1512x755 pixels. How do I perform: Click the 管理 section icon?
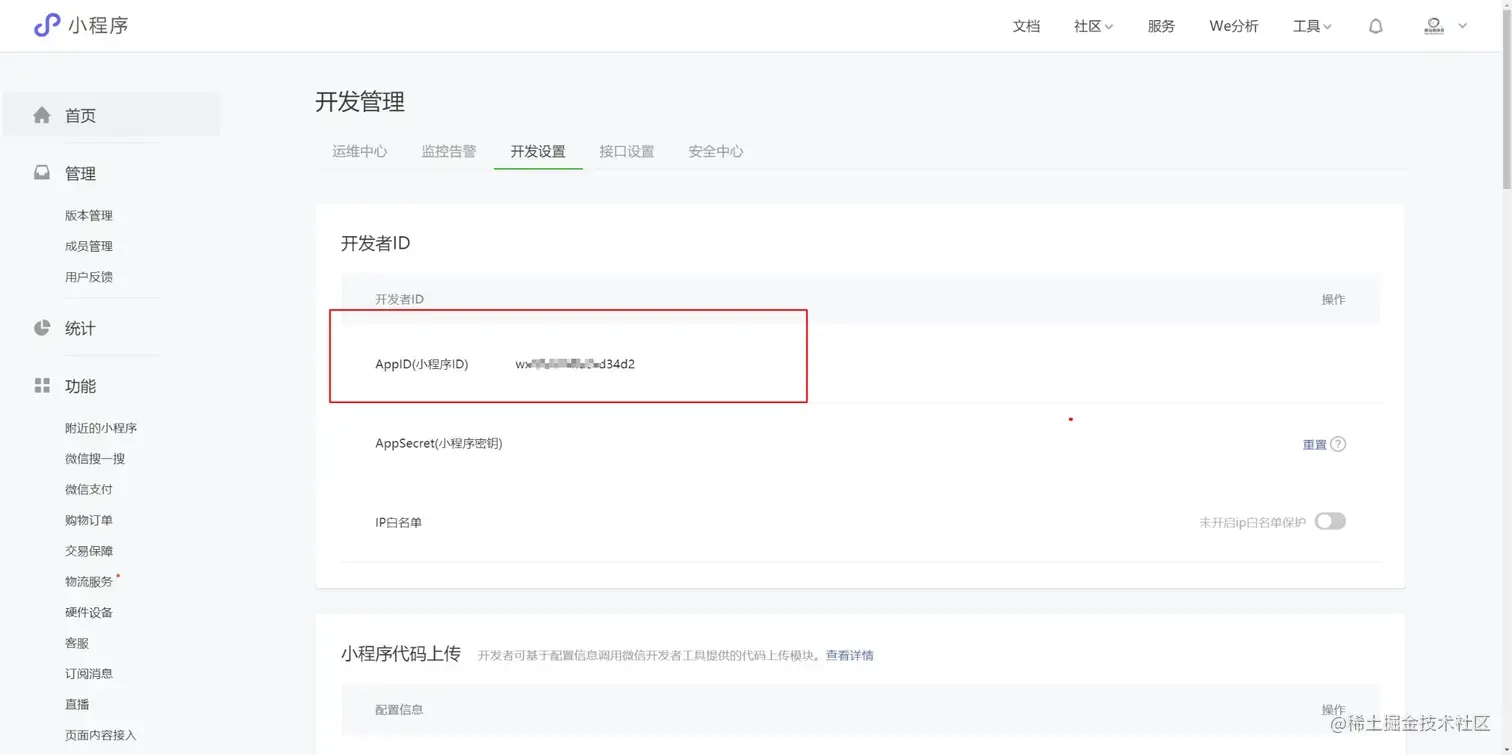[x=41, y=172]
